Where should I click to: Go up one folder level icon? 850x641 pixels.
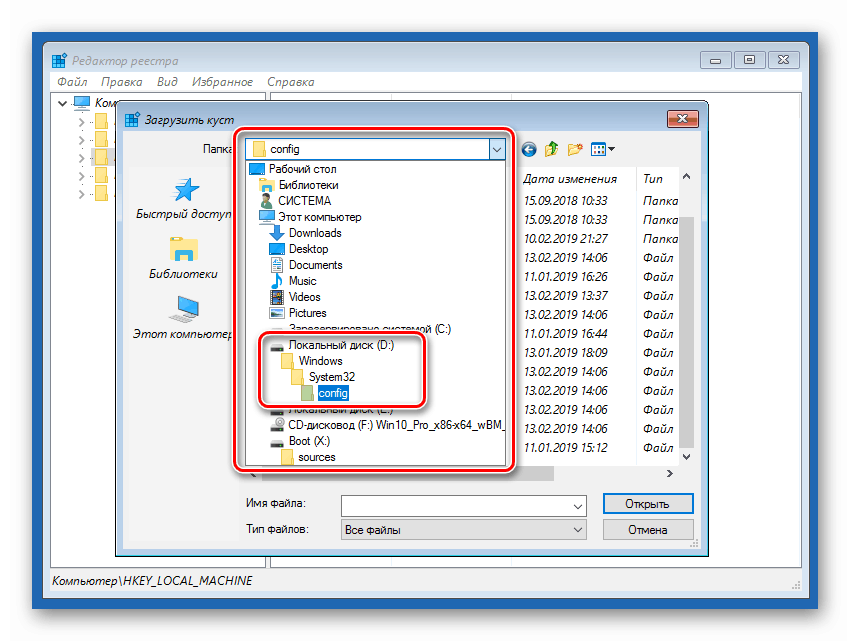(551, 149)
